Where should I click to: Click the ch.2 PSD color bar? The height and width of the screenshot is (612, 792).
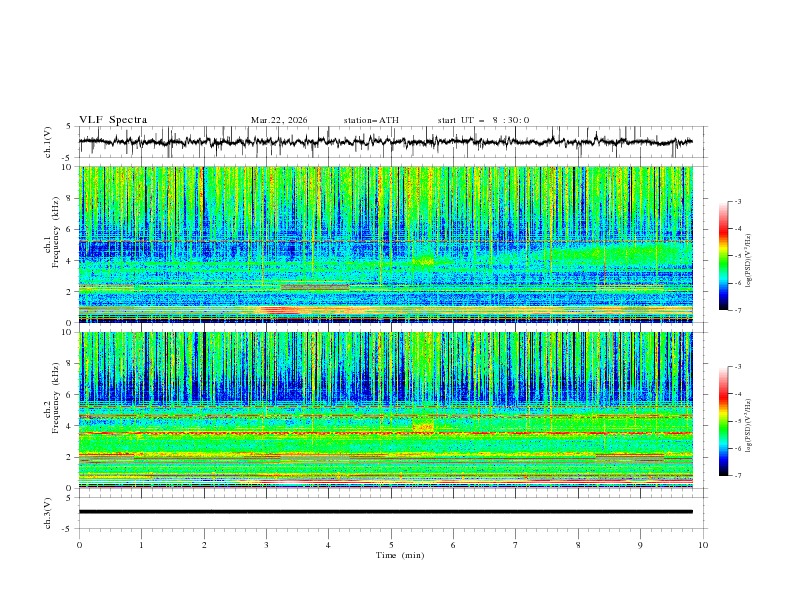(x=724, y=421)
